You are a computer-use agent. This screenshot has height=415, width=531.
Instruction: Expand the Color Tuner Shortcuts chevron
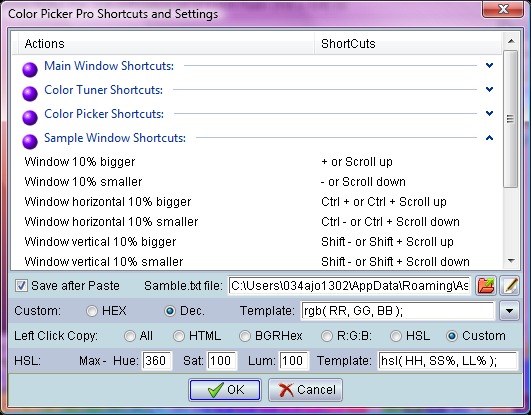point(489,89)
